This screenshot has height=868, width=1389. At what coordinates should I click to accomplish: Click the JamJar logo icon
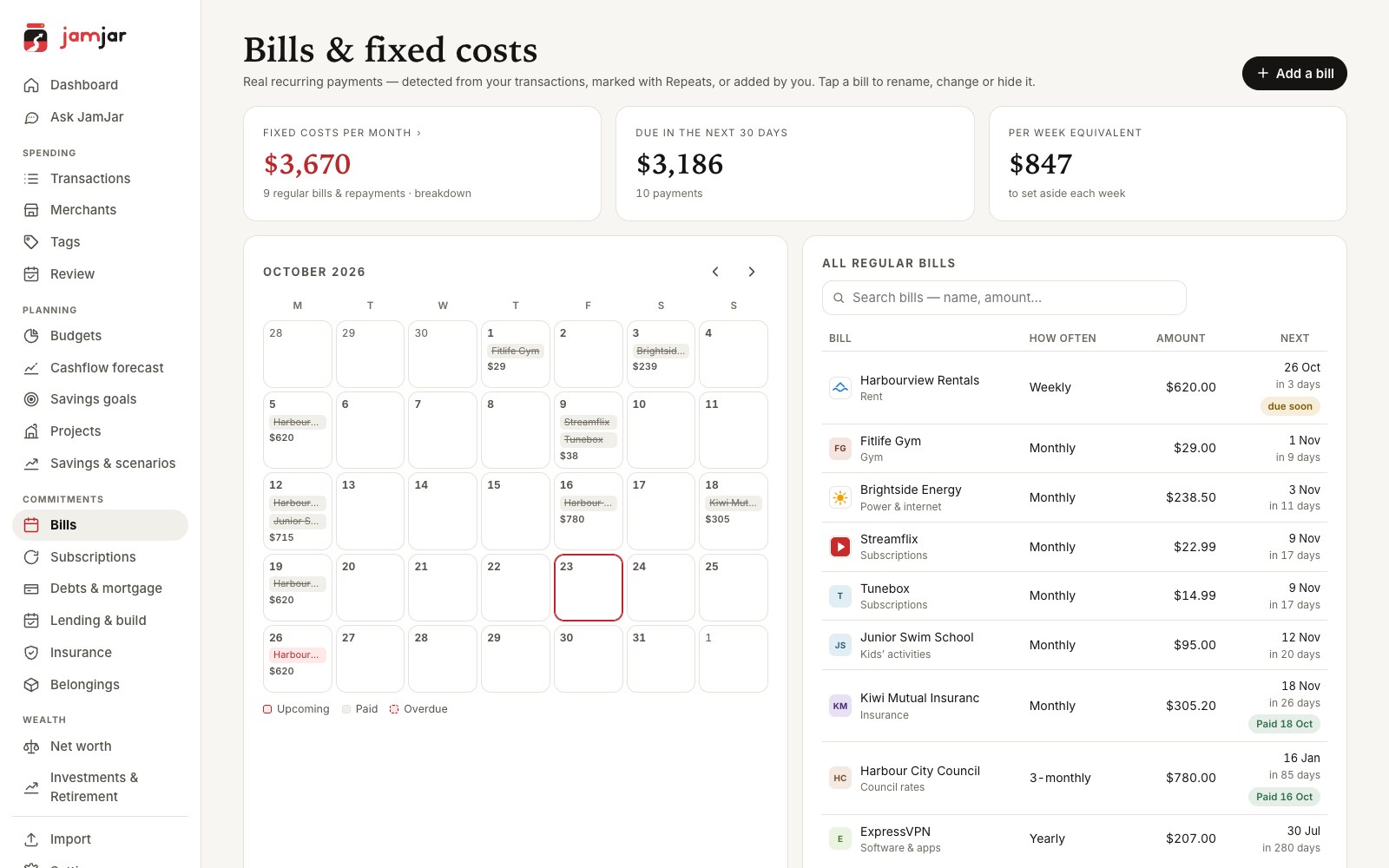point(36,37)
